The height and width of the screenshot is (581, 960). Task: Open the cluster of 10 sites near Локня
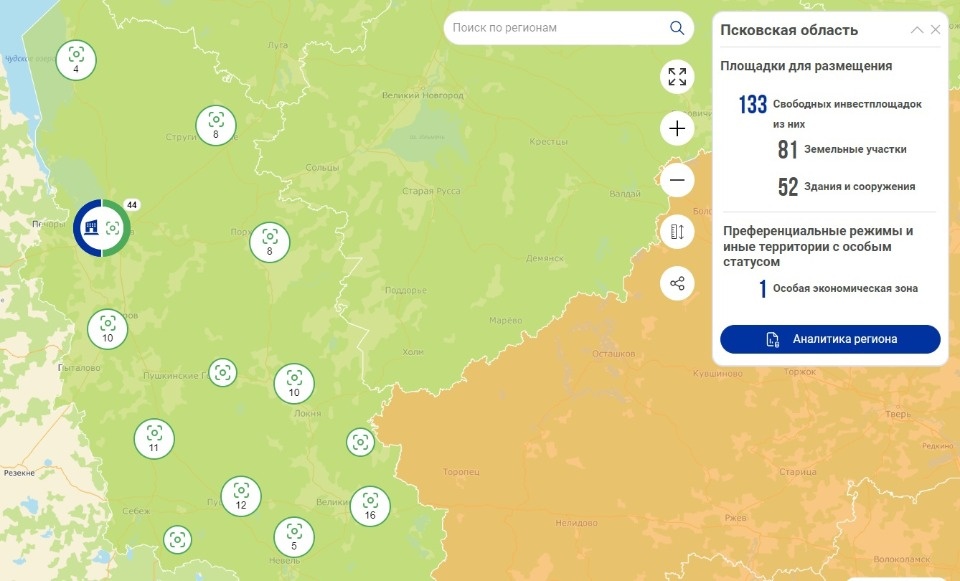293,383
